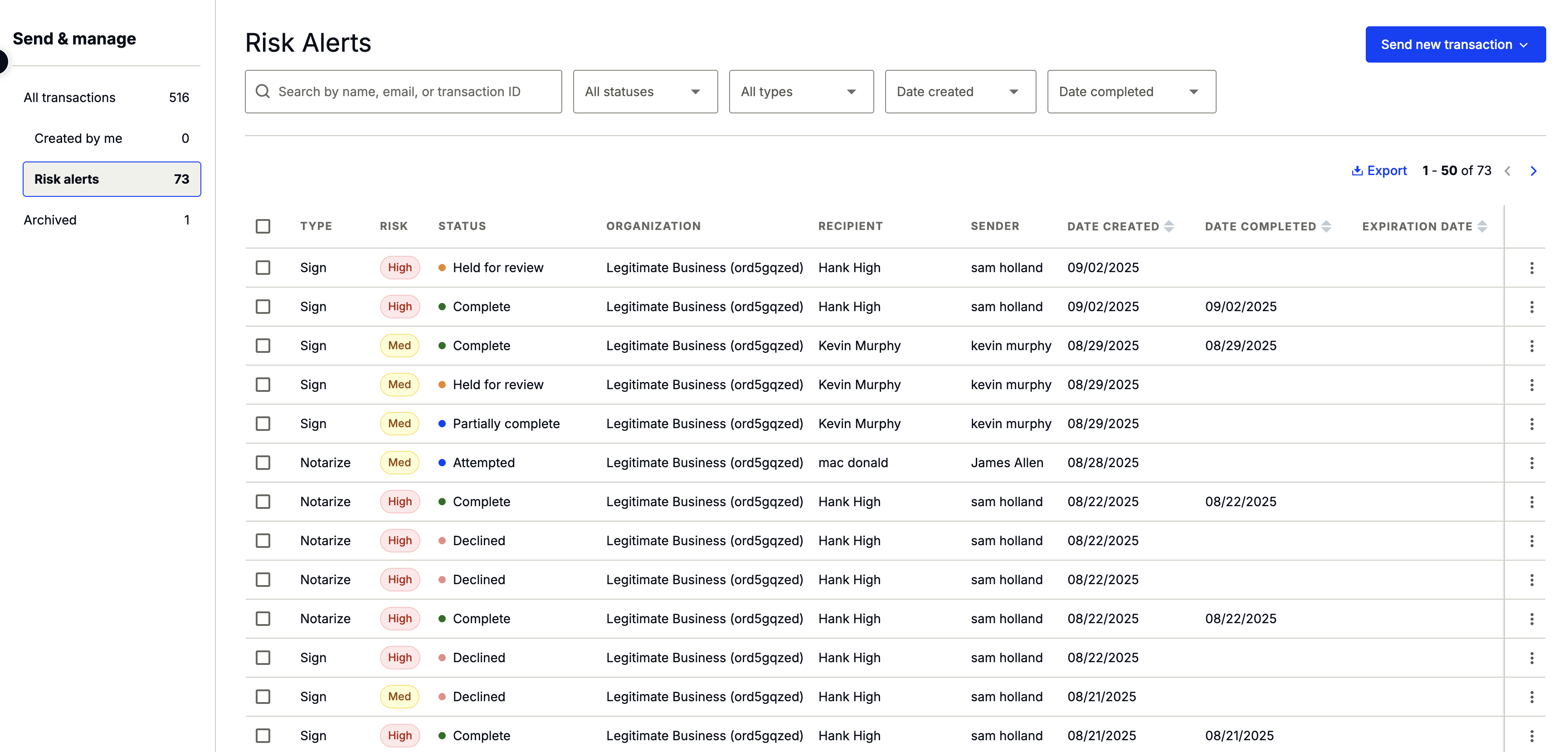This screenshot has height=752, width=1568.
Task: Check the Kevin Murphy Med Complete row
Action: tap(263, 346)
